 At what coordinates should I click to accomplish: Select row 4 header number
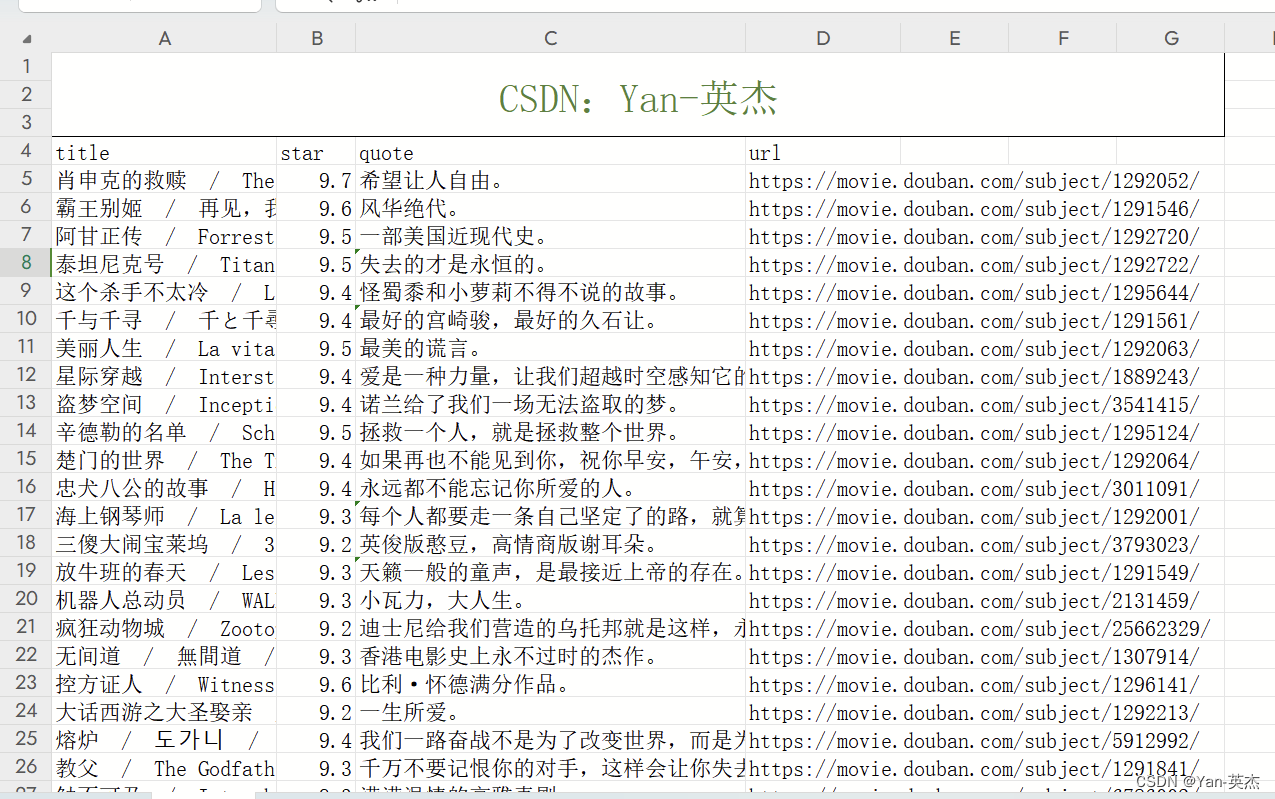27,151
